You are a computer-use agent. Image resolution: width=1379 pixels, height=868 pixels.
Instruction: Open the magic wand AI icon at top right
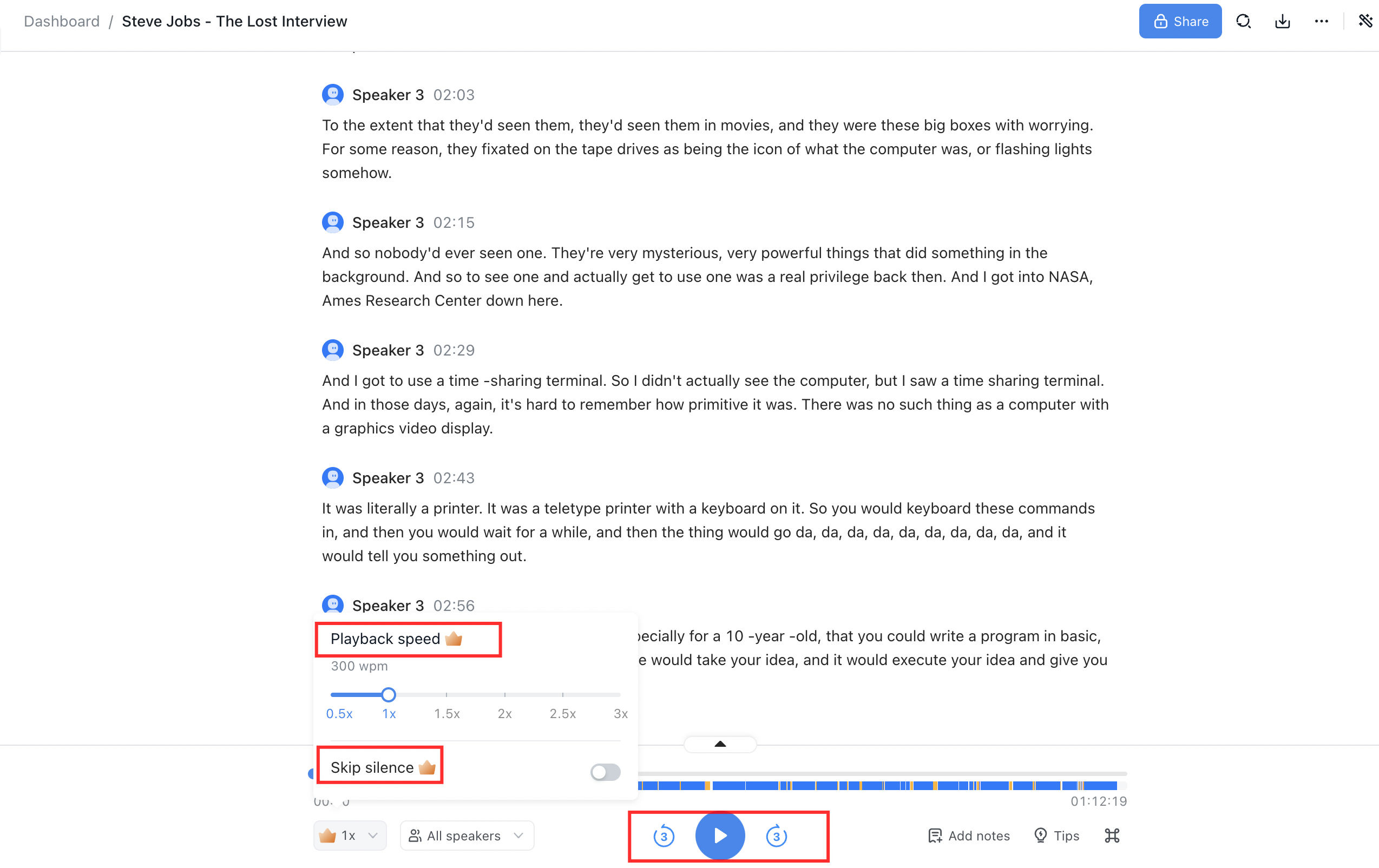1367,21
